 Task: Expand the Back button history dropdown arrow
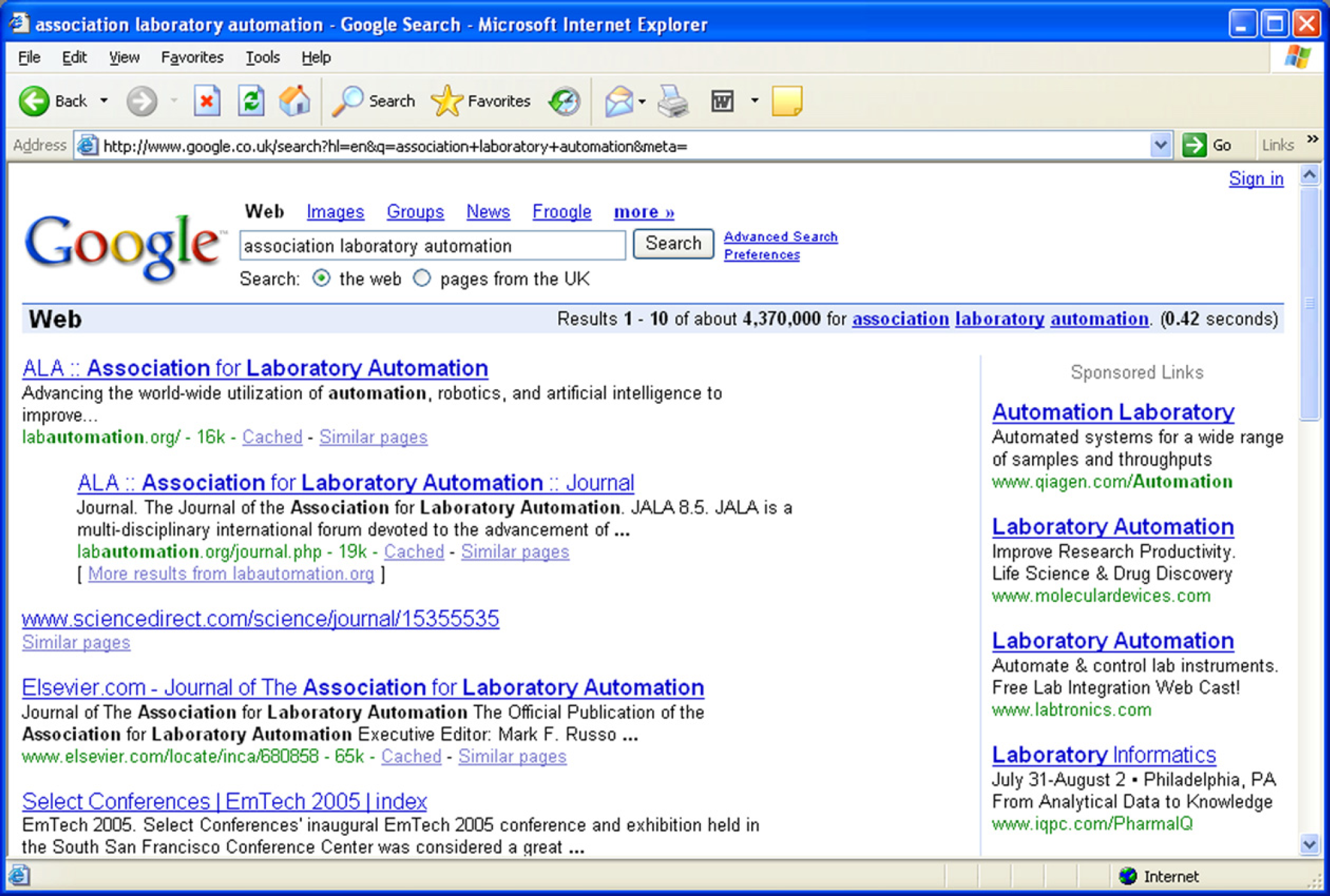point(104,101)
